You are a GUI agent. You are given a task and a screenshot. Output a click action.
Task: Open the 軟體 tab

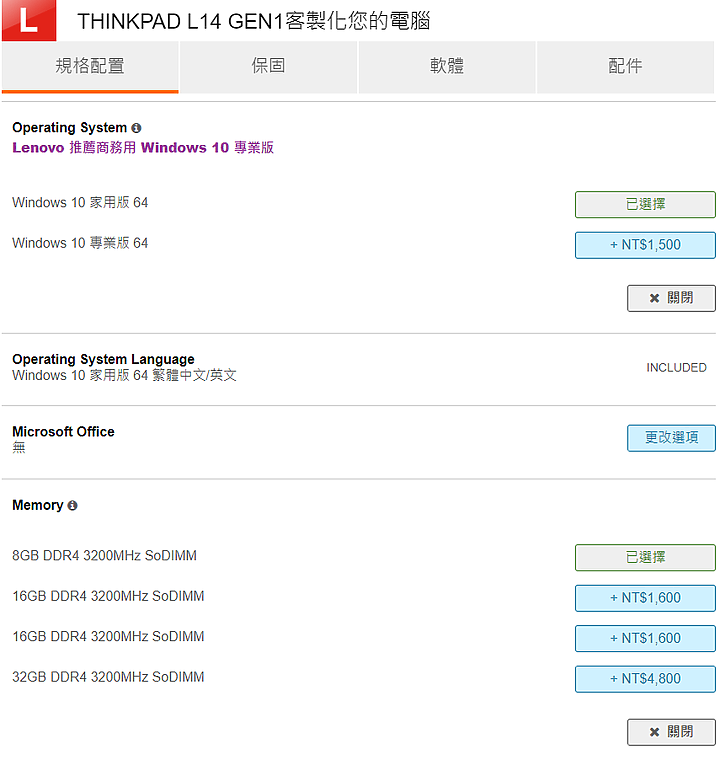447,66
